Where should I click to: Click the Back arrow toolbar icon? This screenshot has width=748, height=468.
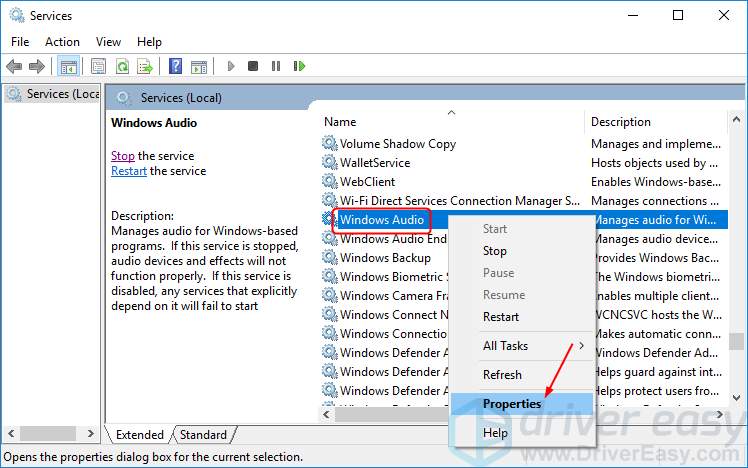coord(14,66)
